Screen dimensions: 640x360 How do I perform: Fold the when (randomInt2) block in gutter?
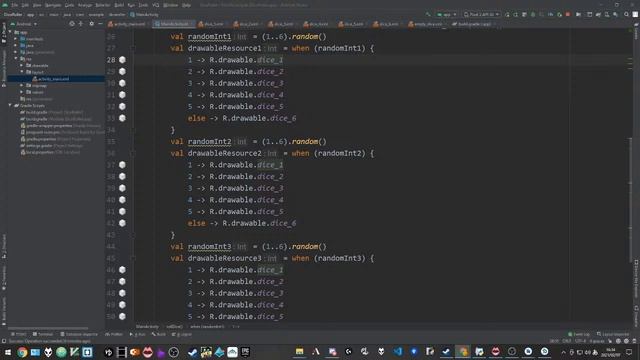coord(133,153)
